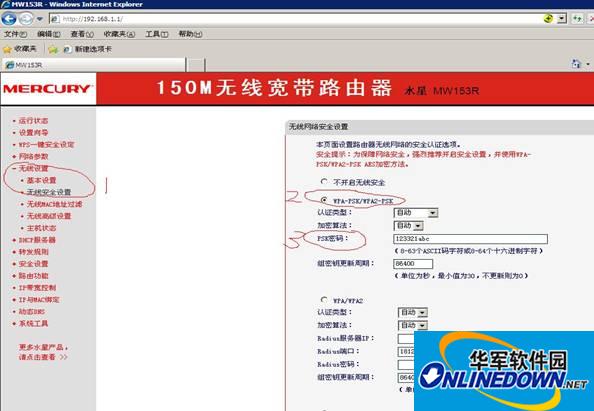
Task: Click the MERCURY logo
Action: tap(47, 89)
